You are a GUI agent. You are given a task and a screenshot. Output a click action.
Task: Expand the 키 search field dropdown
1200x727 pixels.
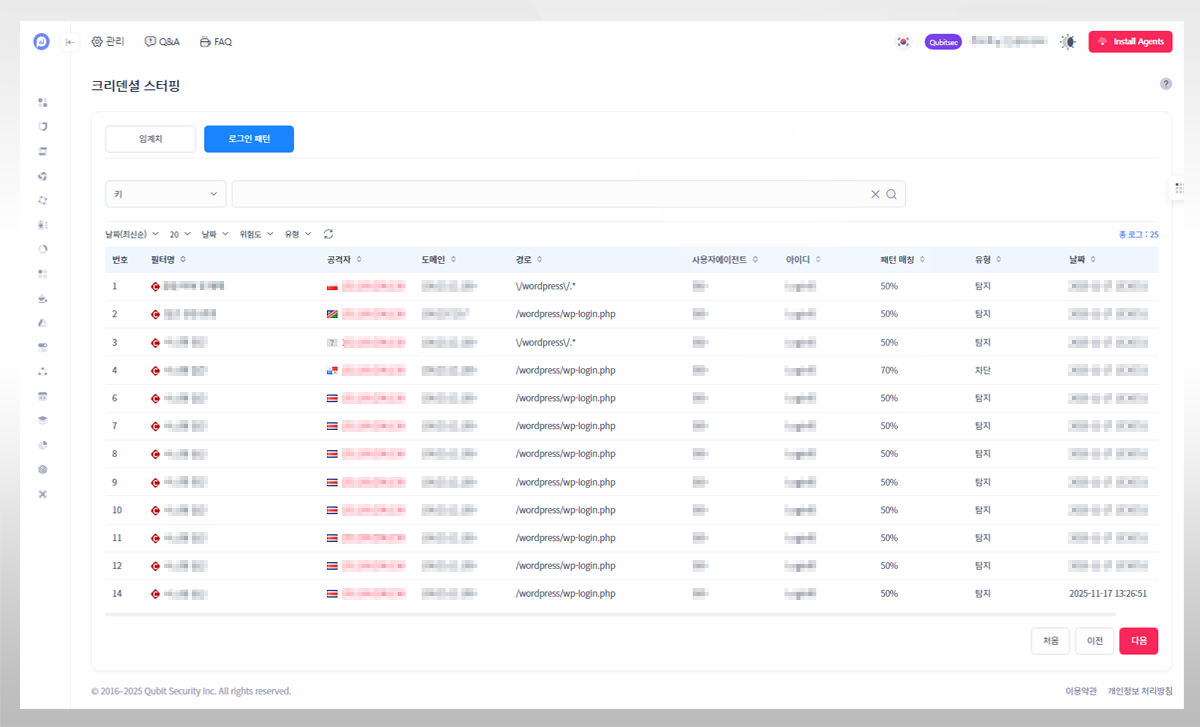click(x=166, y=194)
